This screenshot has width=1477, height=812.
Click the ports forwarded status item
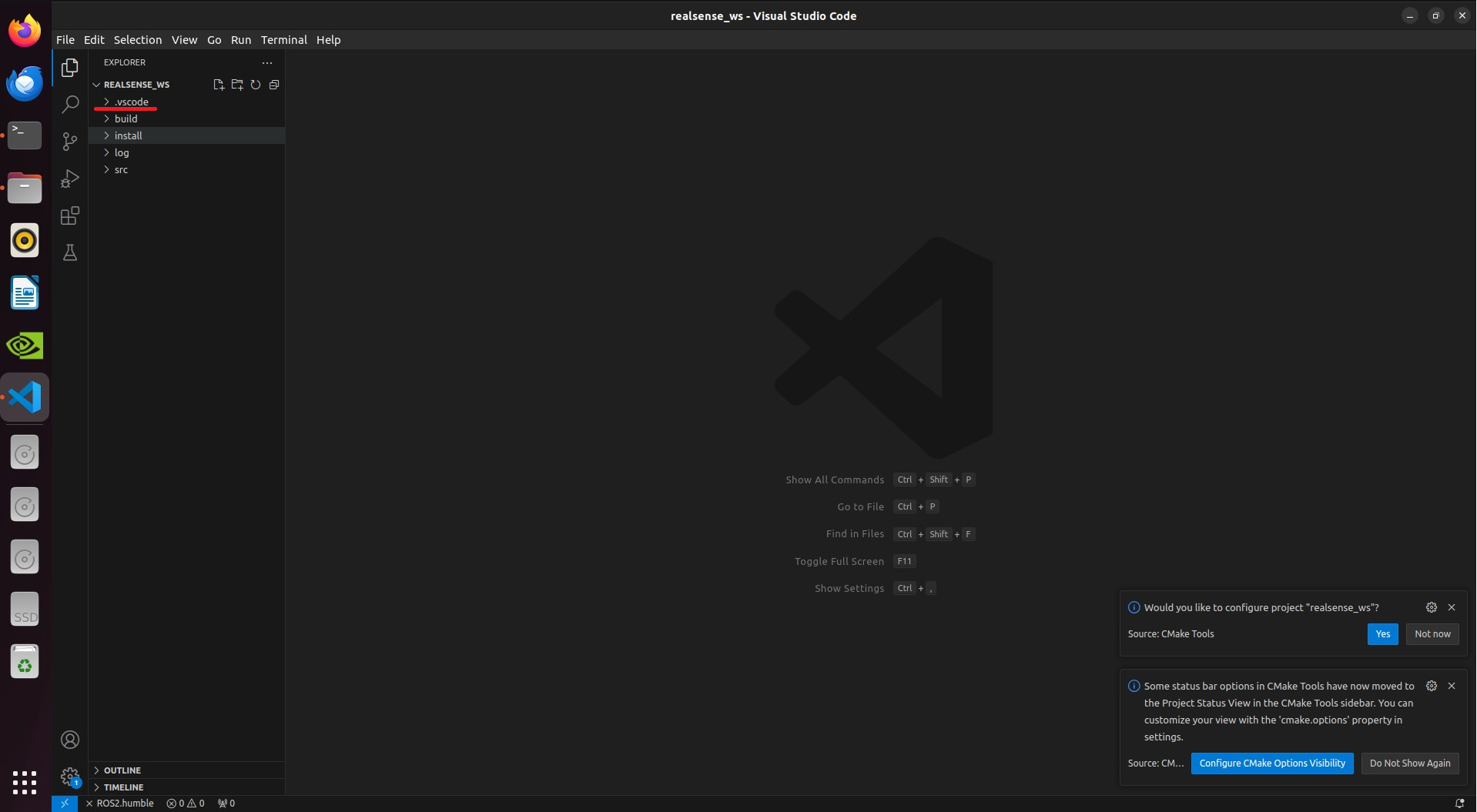point(226,804)
